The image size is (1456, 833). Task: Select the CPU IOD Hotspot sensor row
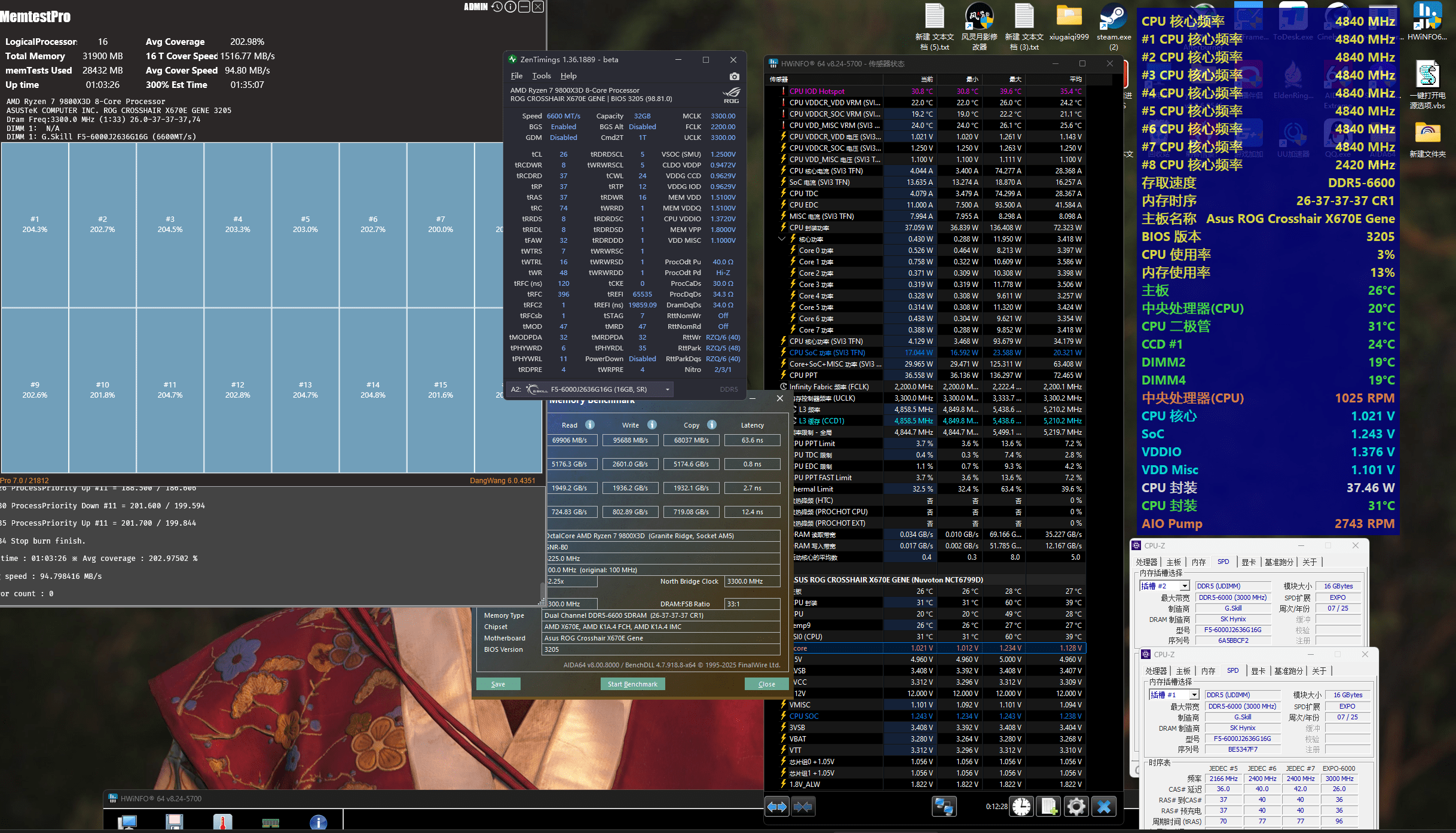point(816,91)
